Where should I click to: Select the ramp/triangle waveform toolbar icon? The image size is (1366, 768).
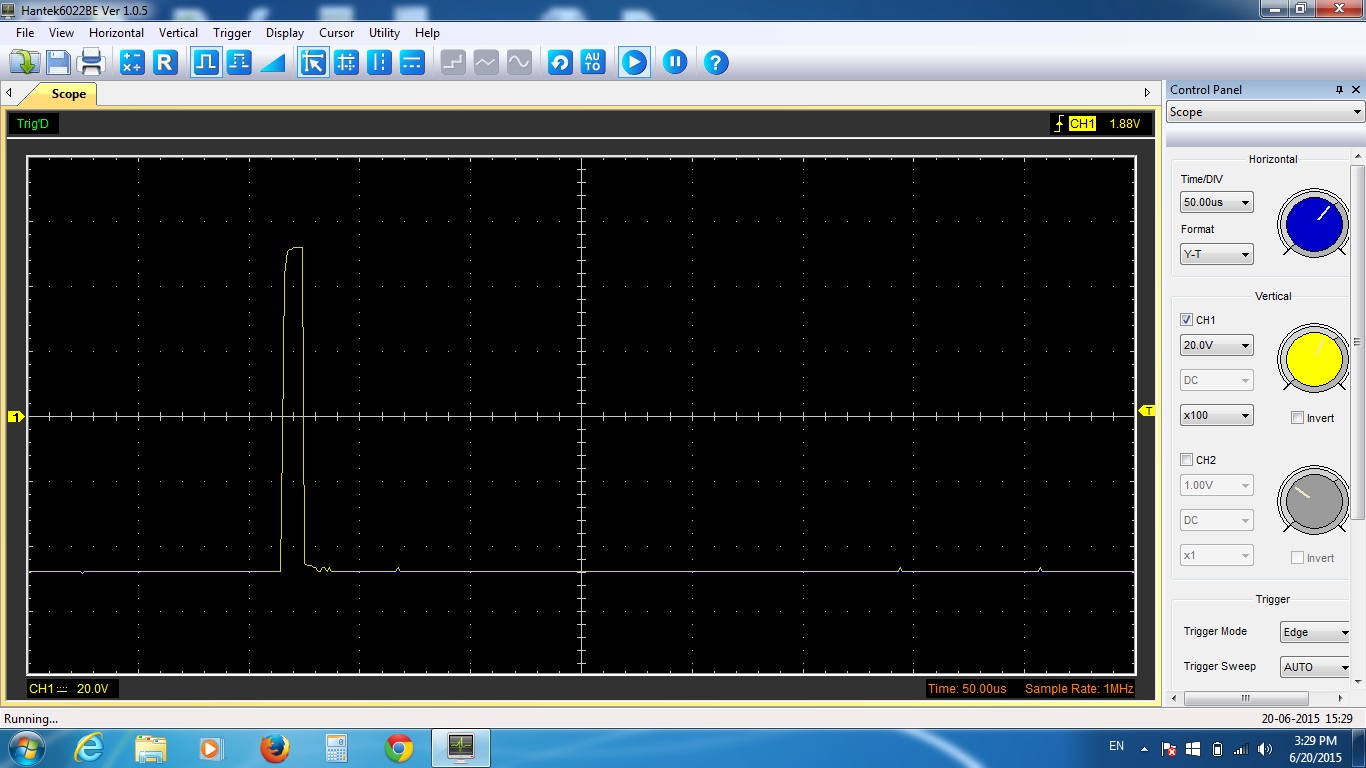click(272, 63)
